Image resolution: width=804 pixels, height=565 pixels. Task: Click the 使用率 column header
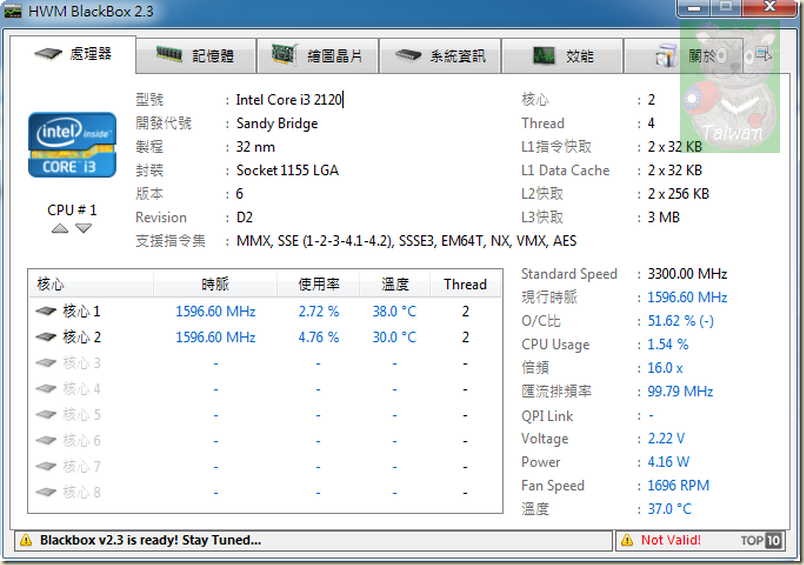(x=318, y=284)
